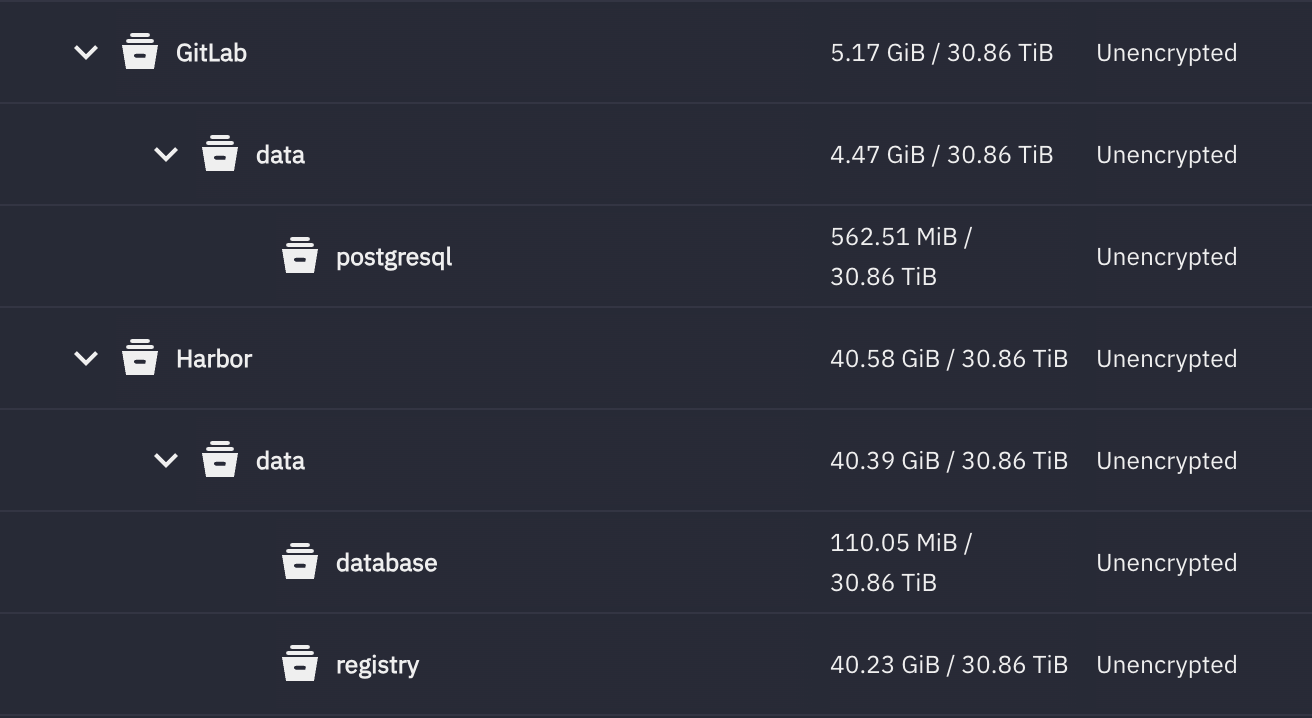Click the Harbor dataset name

[213, 358]
